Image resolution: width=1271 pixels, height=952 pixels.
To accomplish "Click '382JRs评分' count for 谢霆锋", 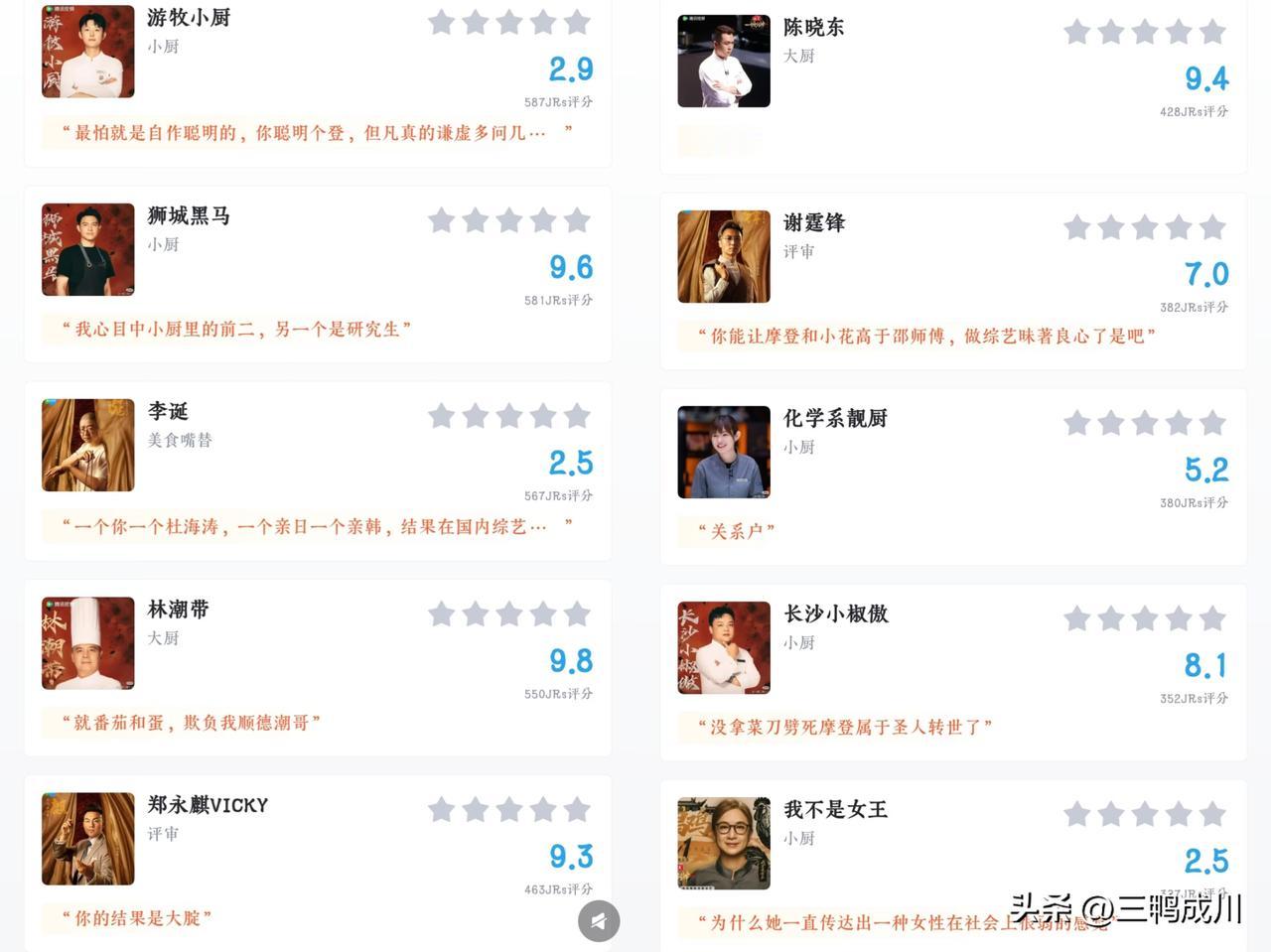I will (1194, 308).
